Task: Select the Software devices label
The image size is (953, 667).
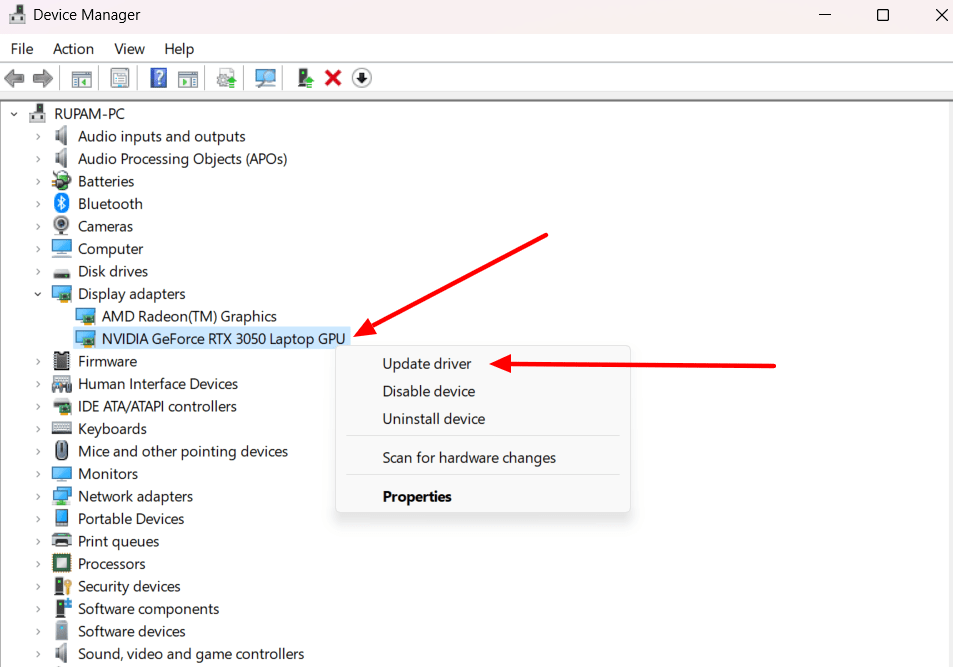Action: (x=131, y=631)
